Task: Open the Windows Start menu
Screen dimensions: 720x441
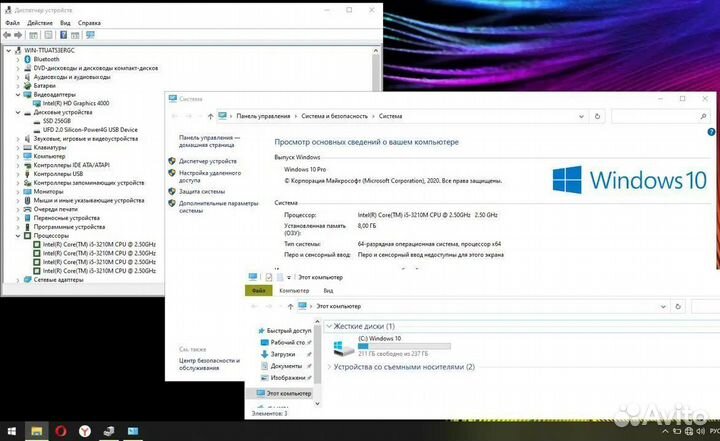Action: point(12,431)
